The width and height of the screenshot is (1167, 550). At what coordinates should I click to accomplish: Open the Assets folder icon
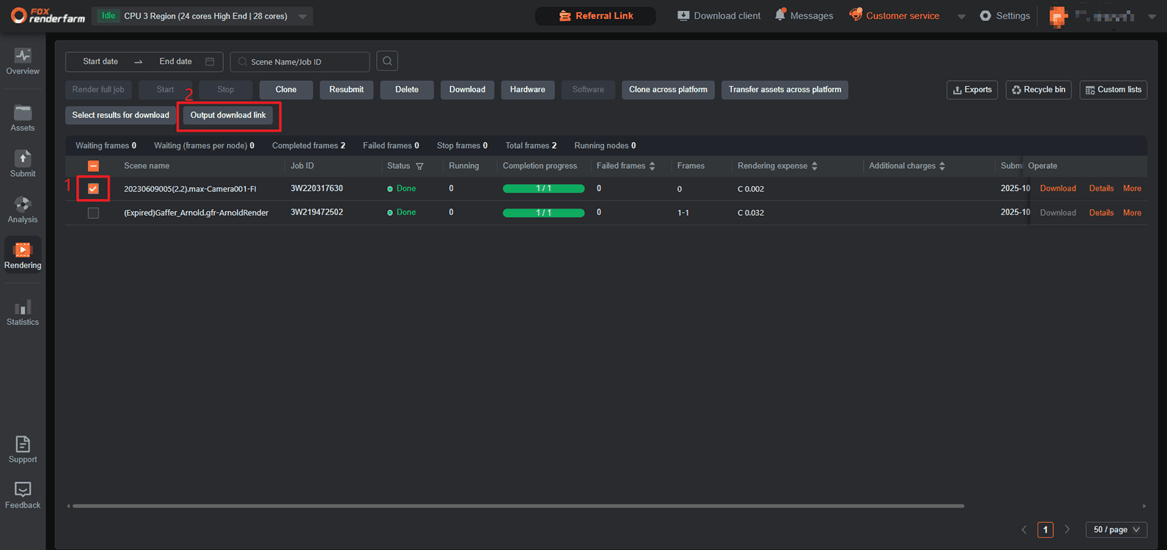tap(22, 113)
